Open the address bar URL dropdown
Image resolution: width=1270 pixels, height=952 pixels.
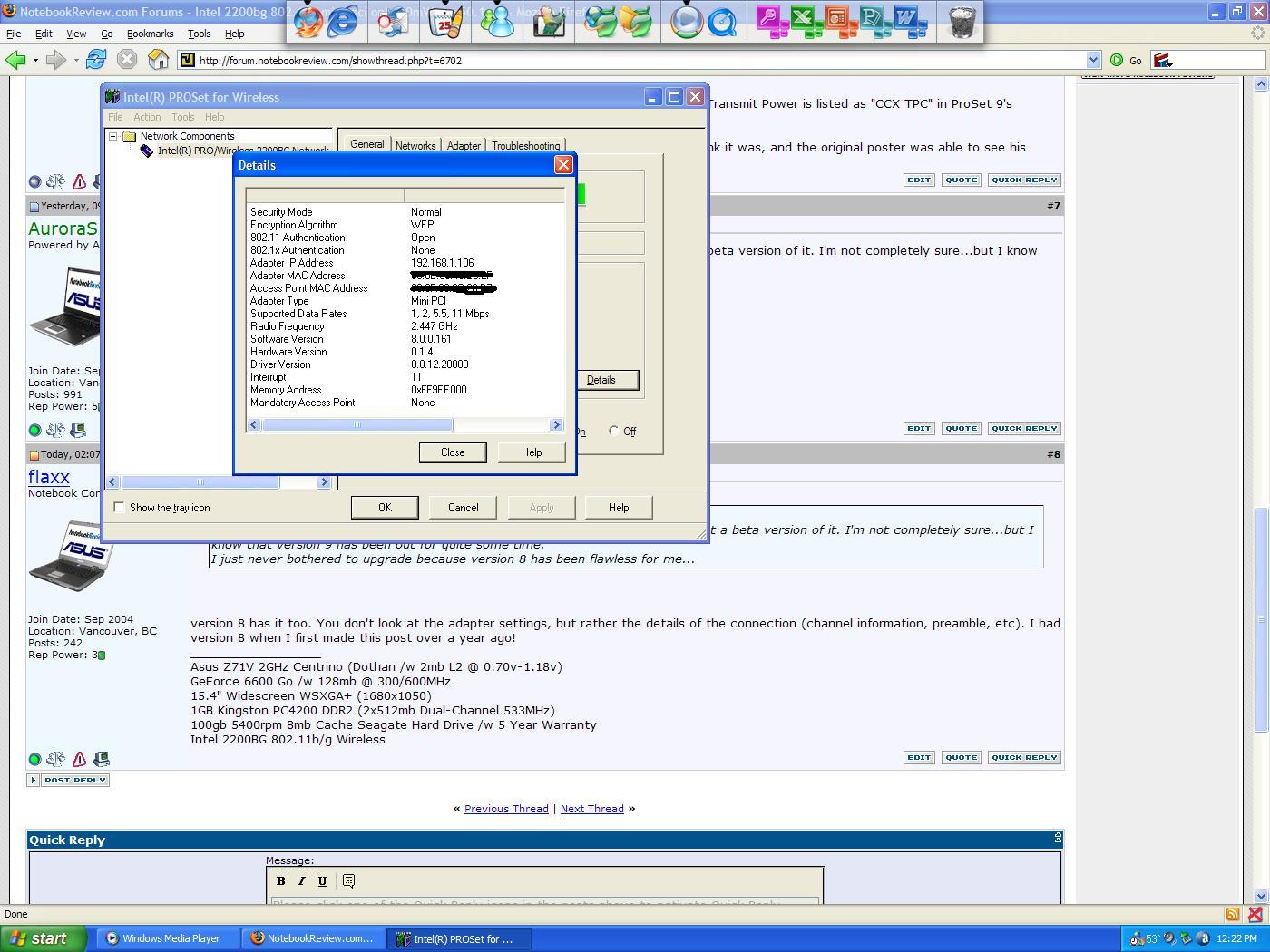pos(1093,60)
